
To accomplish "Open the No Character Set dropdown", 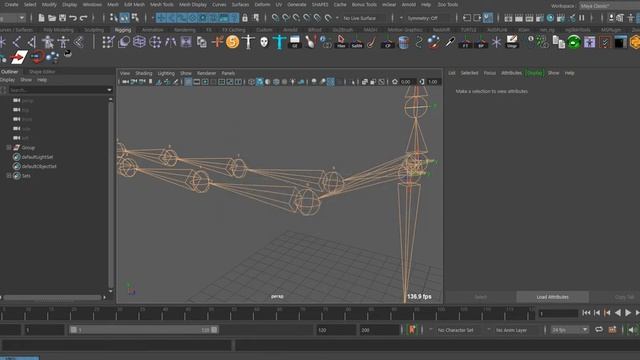I will point(457,330).
